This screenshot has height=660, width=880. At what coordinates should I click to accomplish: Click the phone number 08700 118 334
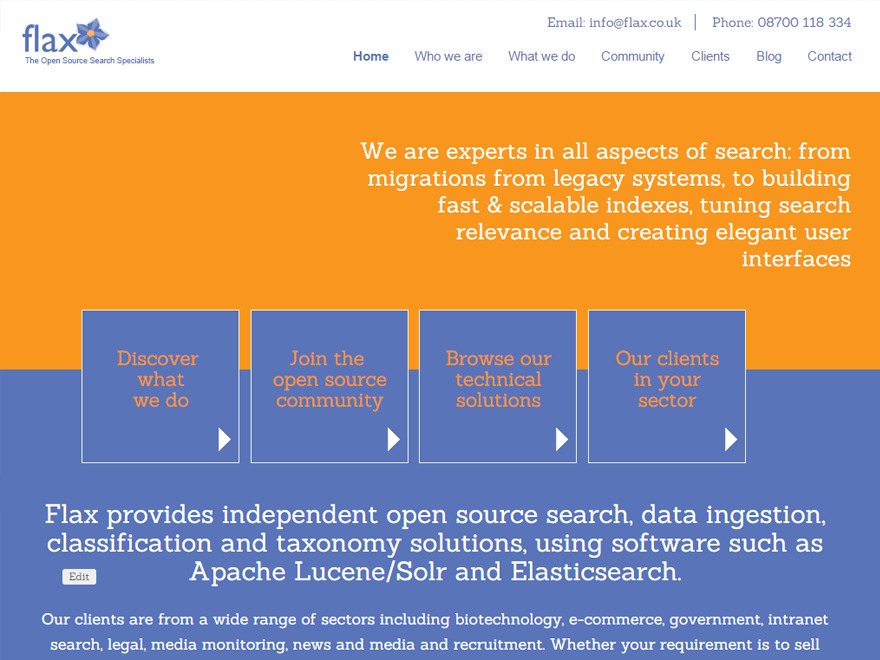[804, 22]
